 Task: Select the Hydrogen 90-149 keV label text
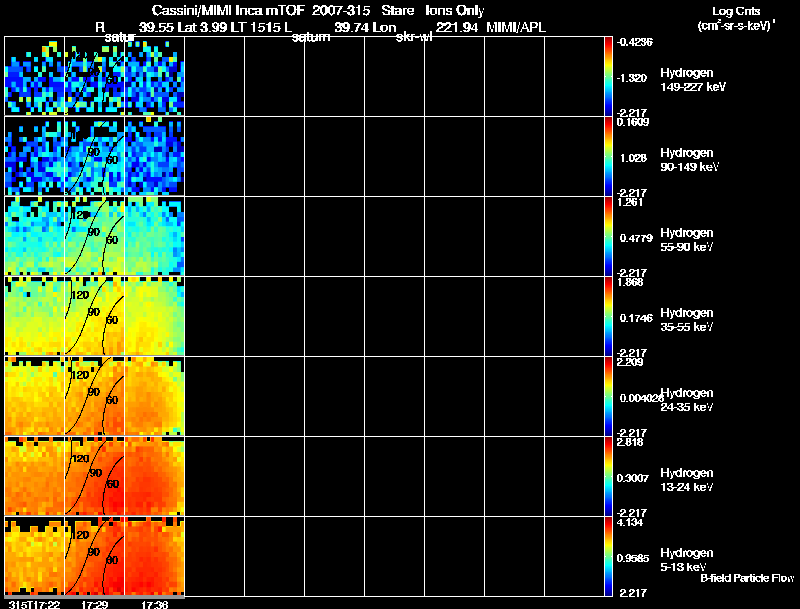point(686,160)
